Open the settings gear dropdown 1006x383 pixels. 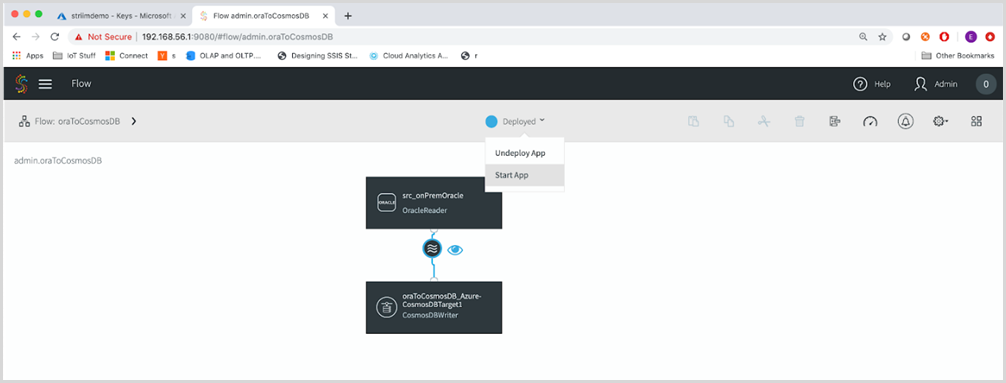point(941,121)
